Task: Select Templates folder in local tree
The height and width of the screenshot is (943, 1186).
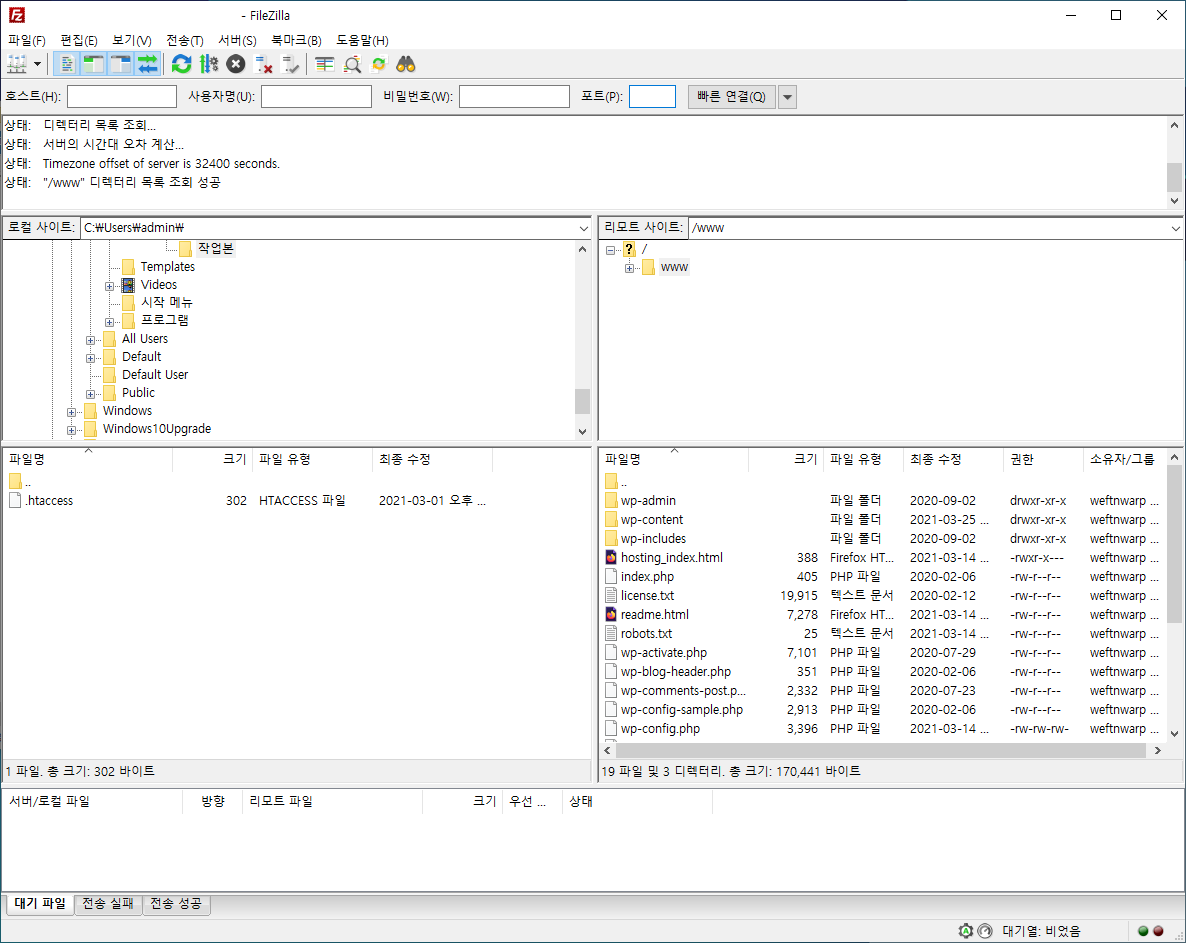Action: (167, 267)
